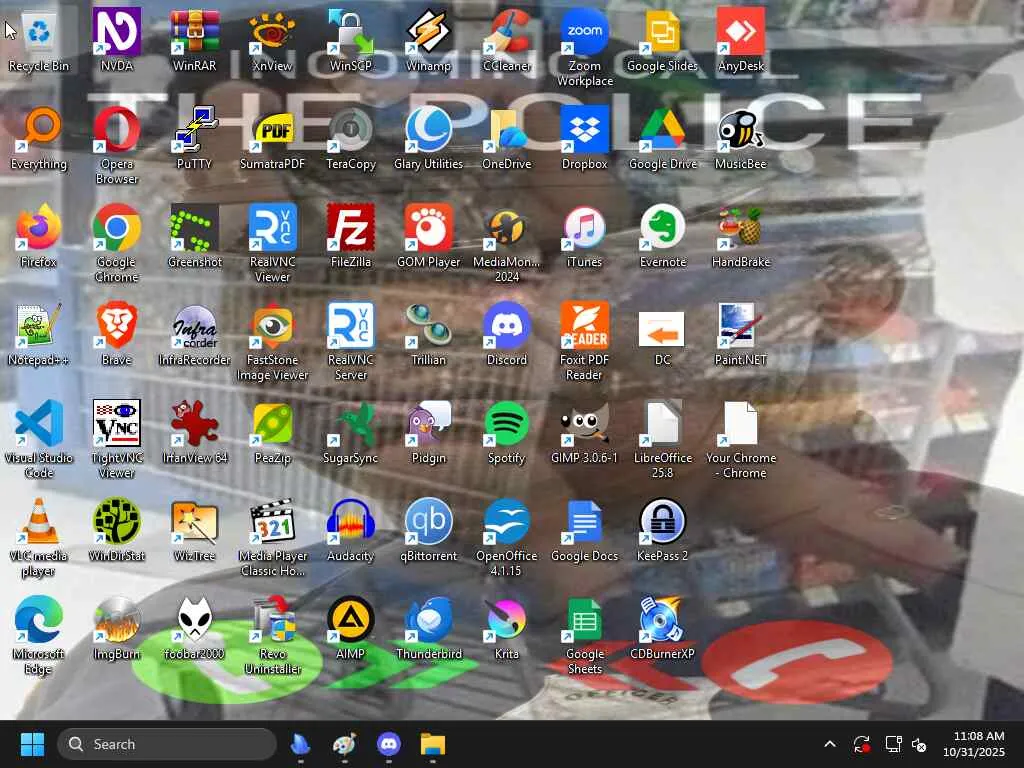Image resolution: width=1024 pixels, height=768 pixels.
Task: Select the Krita desktop shortcut
Action: 507,628
